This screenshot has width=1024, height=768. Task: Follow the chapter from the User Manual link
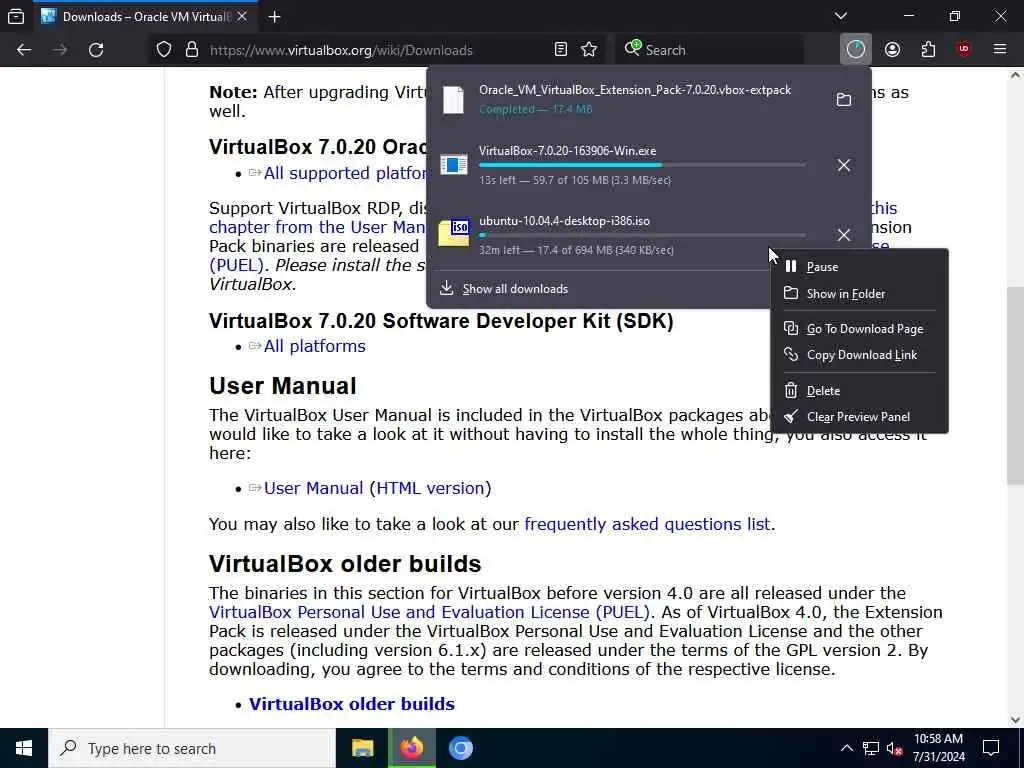click(317, 227)
